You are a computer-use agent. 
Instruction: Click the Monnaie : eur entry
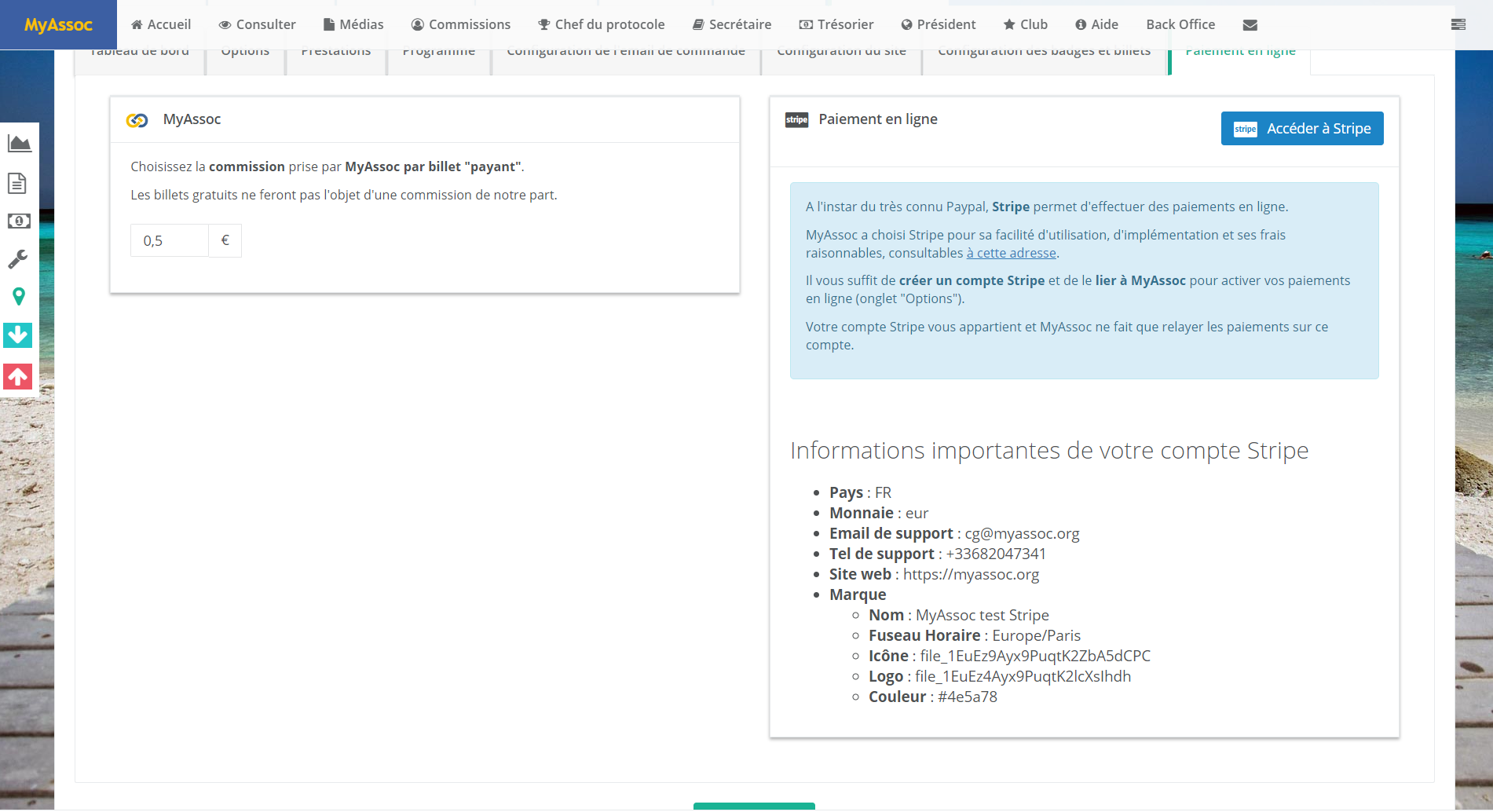tap(879, 513)
